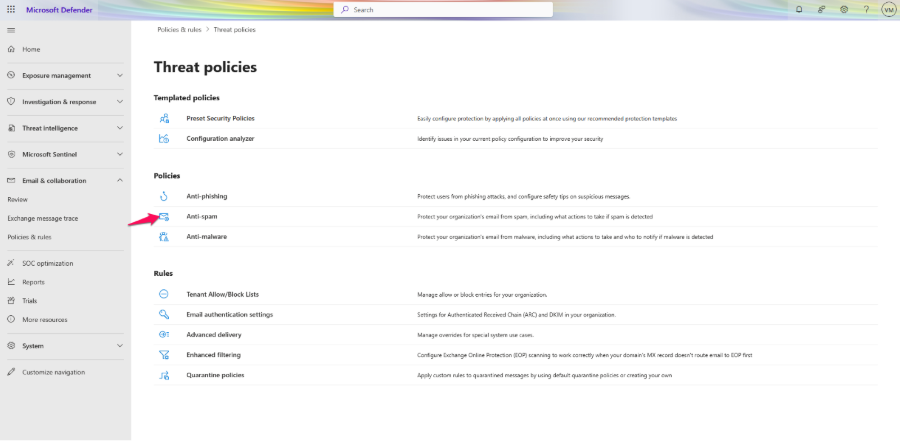Expand the System navigation section
Screen dimensions: 900x441
[120, 346]
